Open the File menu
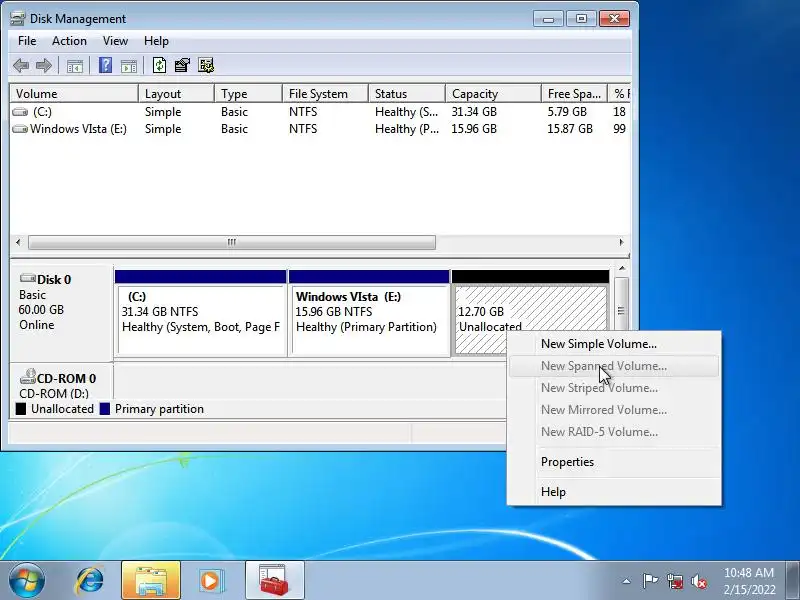Image resolution: width=800 pixels, height=600 pixels. pyautogui.click(x=27, y=41)
